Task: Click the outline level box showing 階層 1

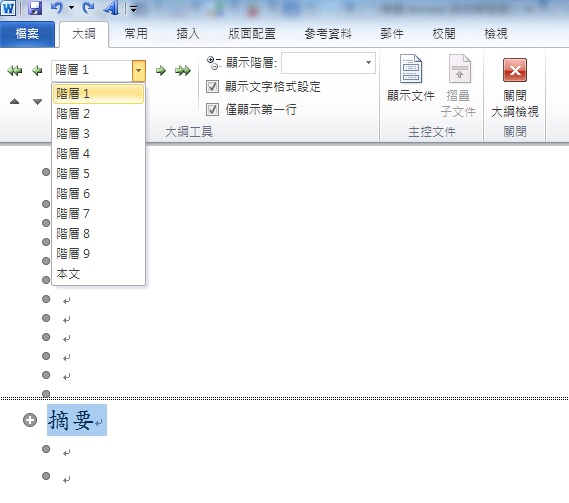Action: [x=92, y=71]
